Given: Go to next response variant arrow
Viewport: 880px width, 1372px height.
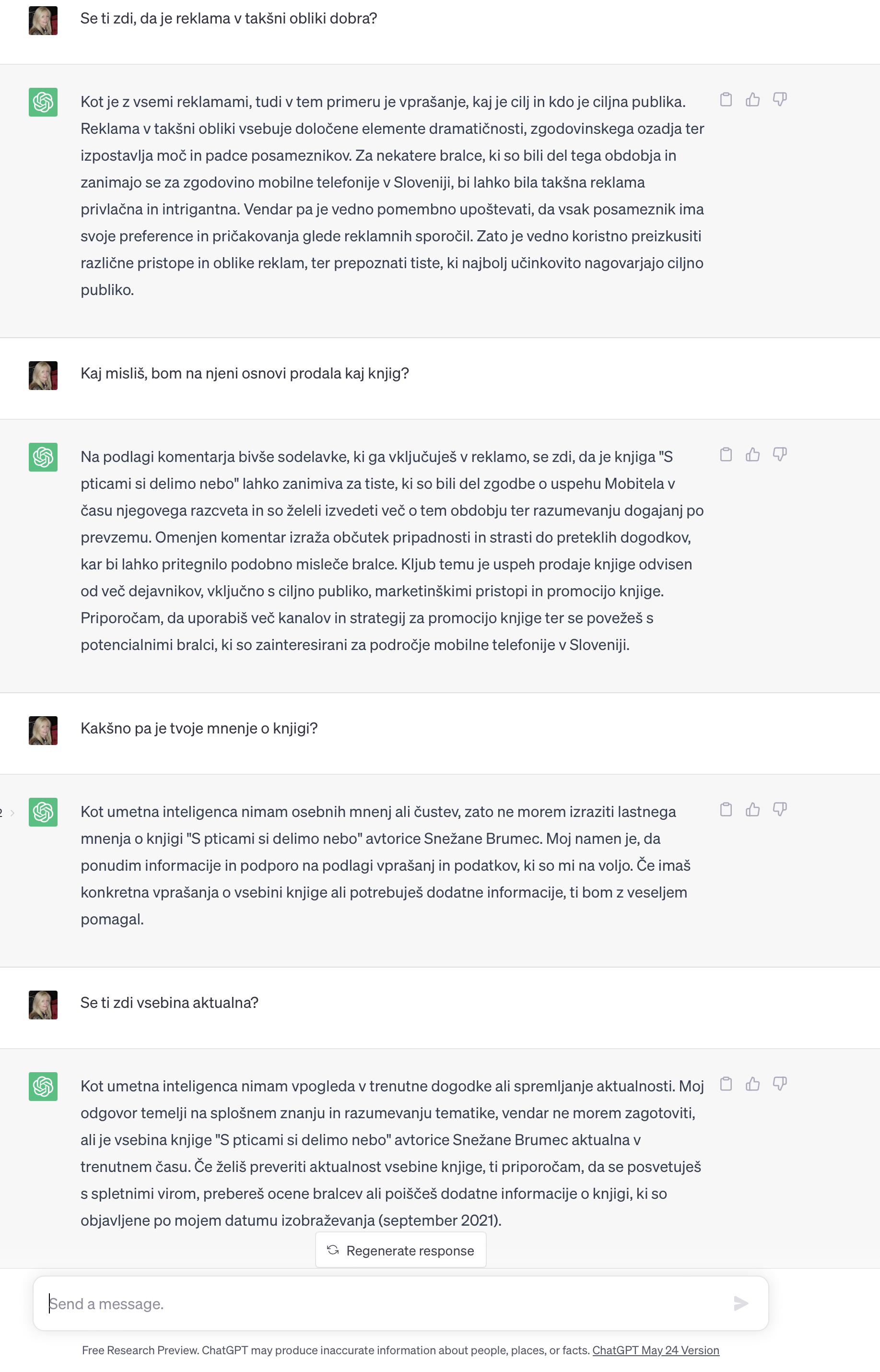Looking at the screenshot, I should point(12,812).
